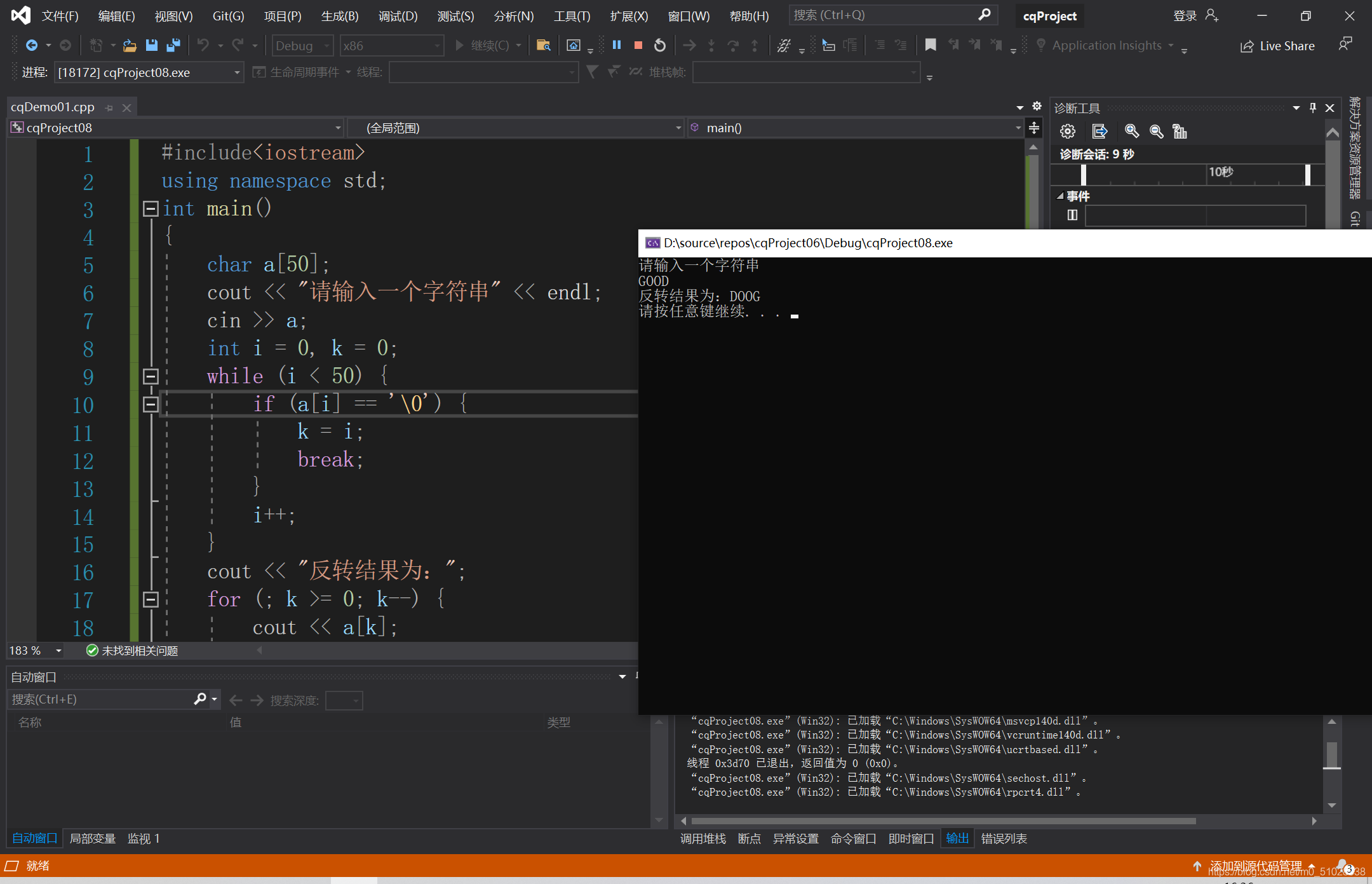
Task: Collapse the for loop on line 17
Action: (x=151, y=599)
